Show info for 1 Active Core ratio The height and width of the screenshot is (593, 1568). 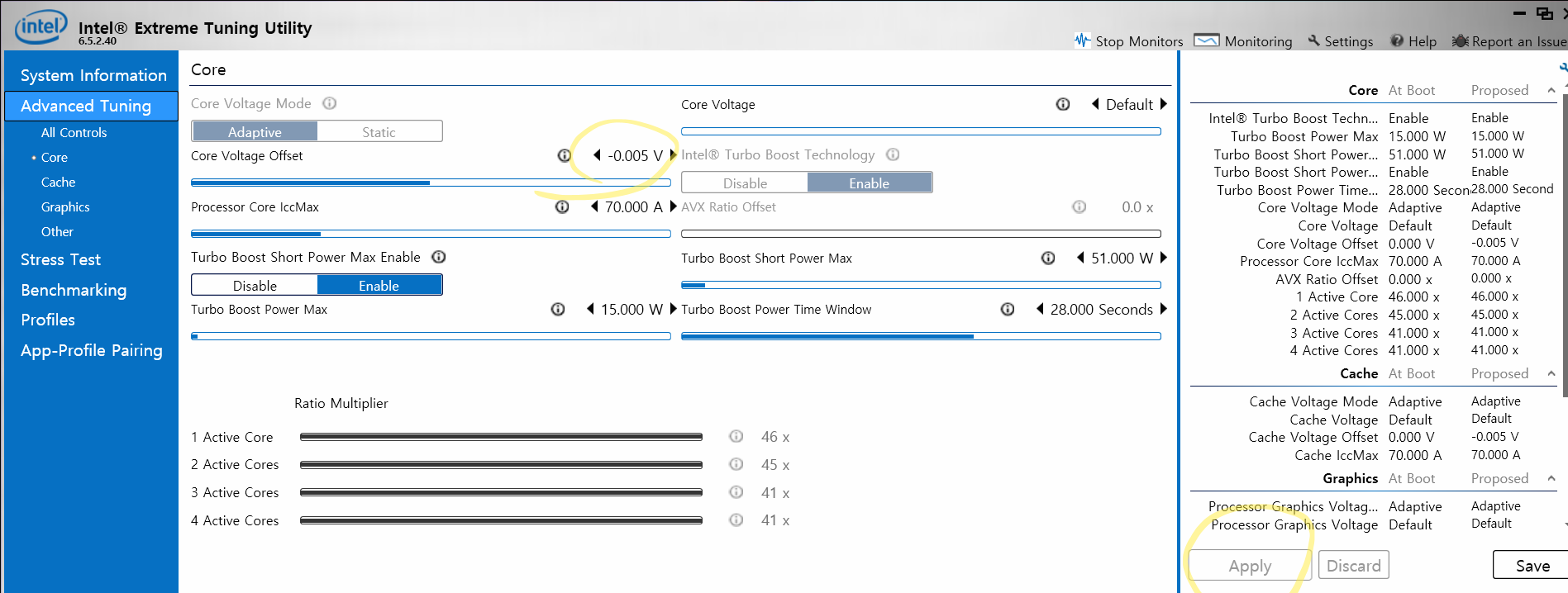tap(736, 436)
